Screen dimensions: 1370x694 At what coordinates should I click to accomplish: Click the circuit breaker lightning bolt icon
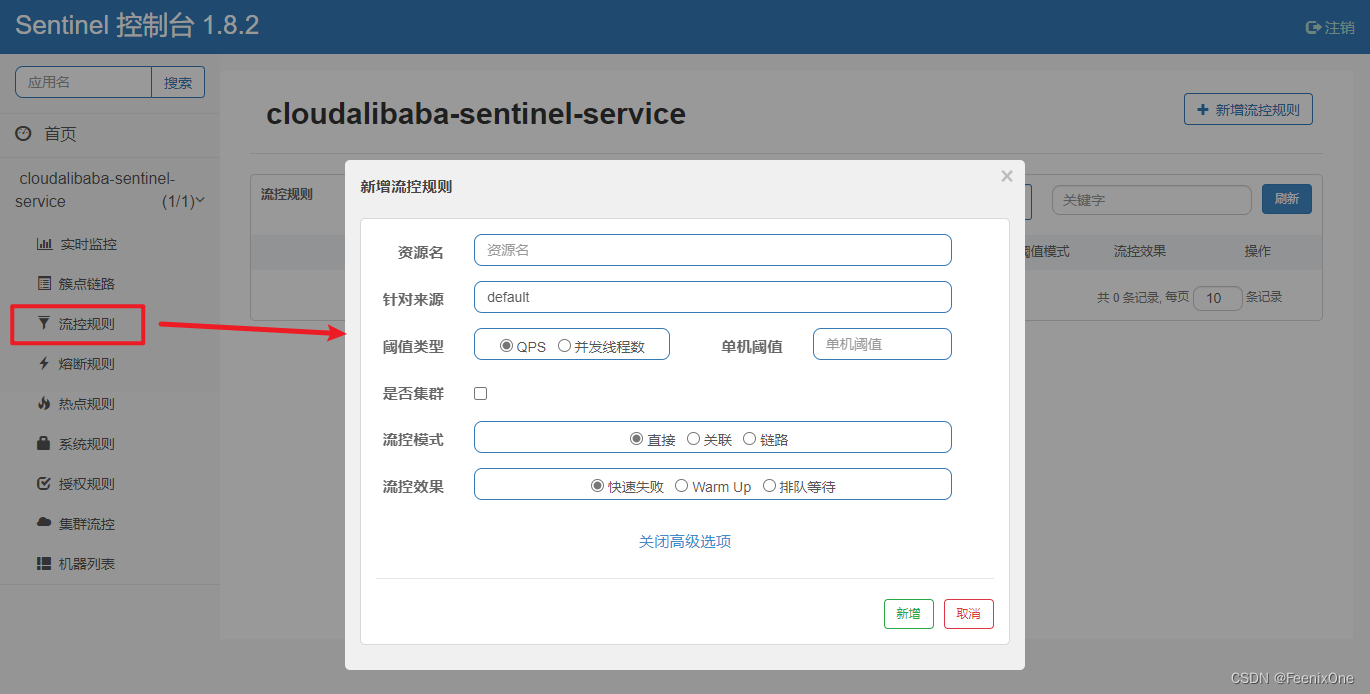44,364
